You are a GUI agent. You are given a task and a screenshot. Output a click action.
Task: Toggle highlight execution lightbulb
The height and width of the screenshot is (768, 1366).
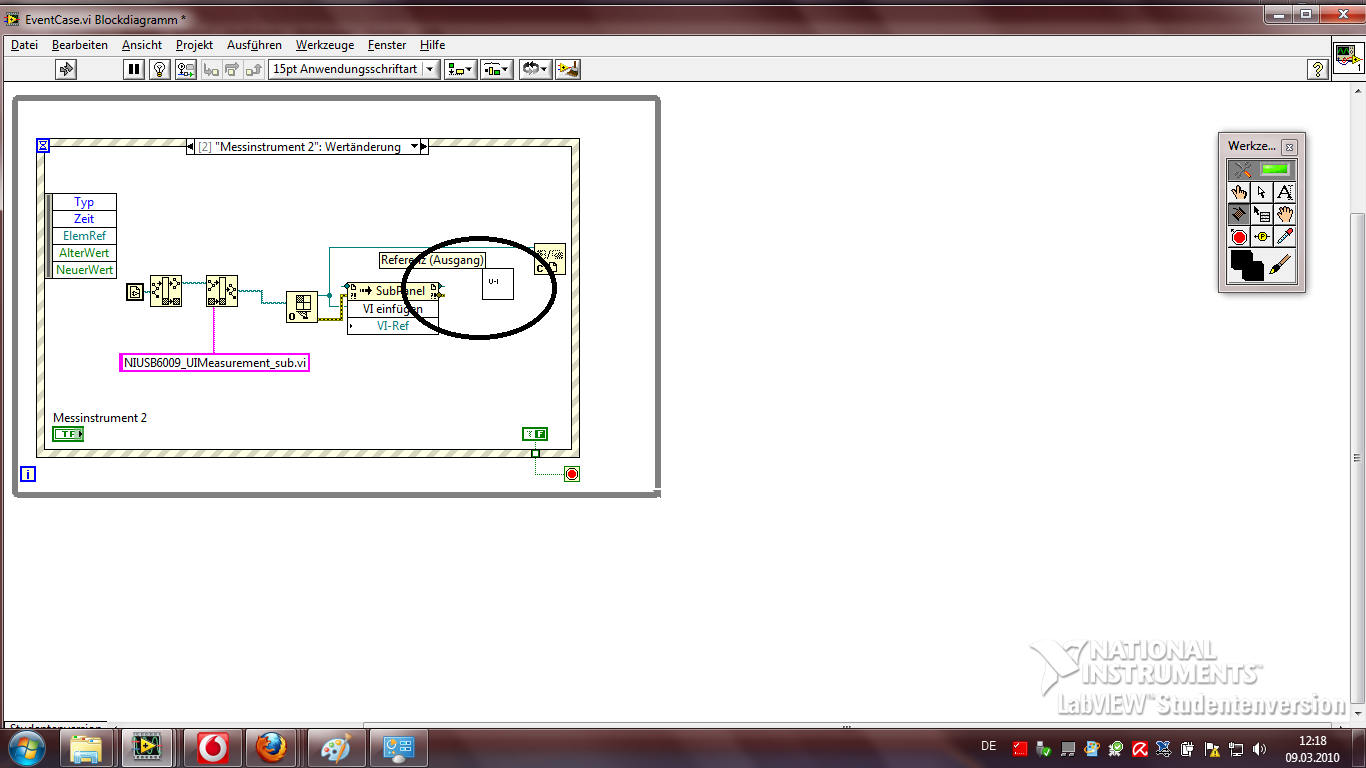point(159,69)
